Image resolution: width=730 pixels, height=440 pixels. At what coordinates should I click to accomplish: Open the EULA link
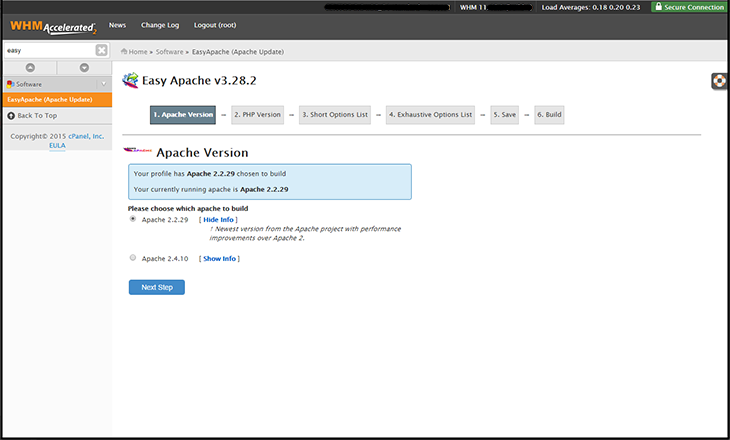point(57,145)
